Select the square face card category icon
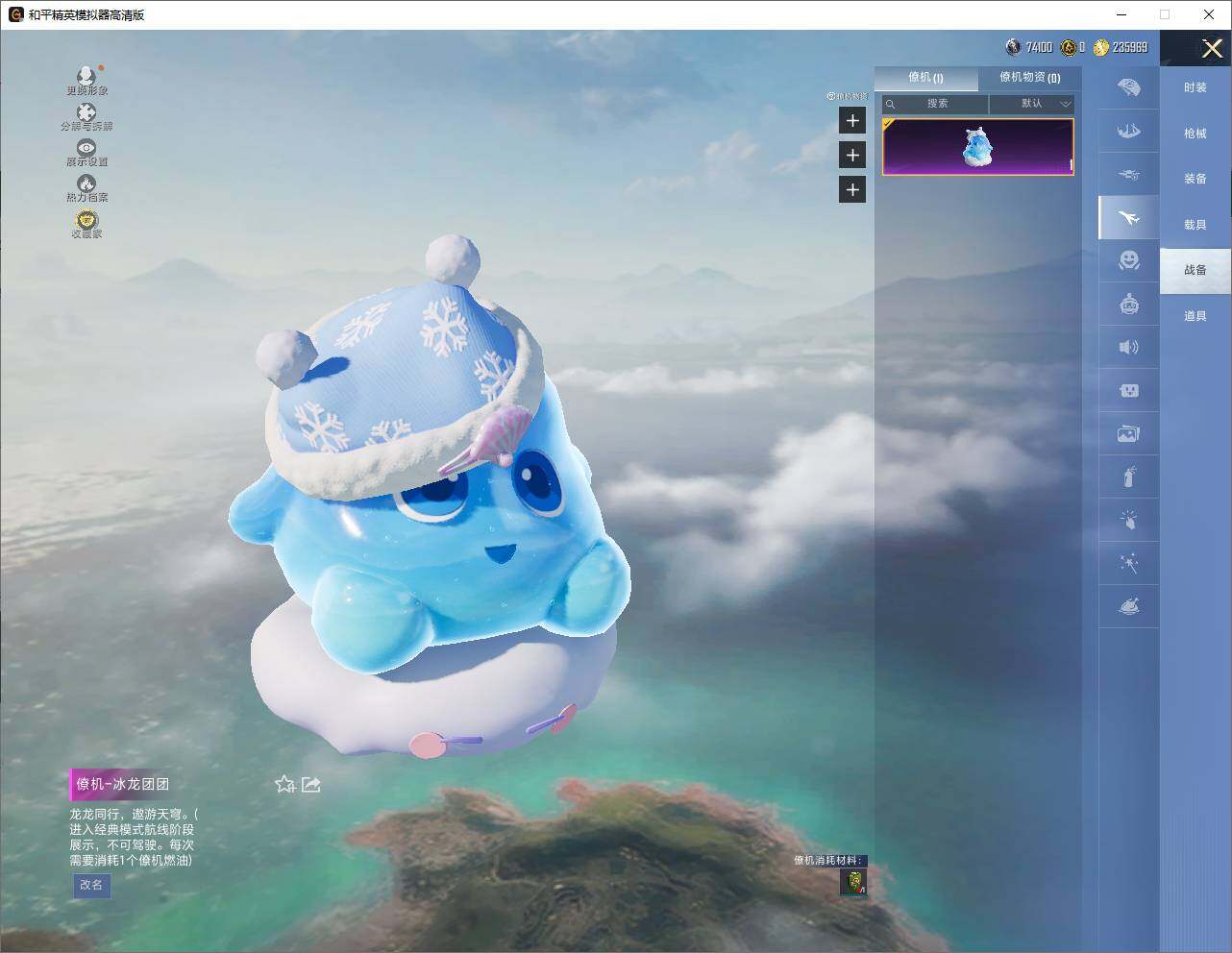1232x953 pixels. [1129, 390]
